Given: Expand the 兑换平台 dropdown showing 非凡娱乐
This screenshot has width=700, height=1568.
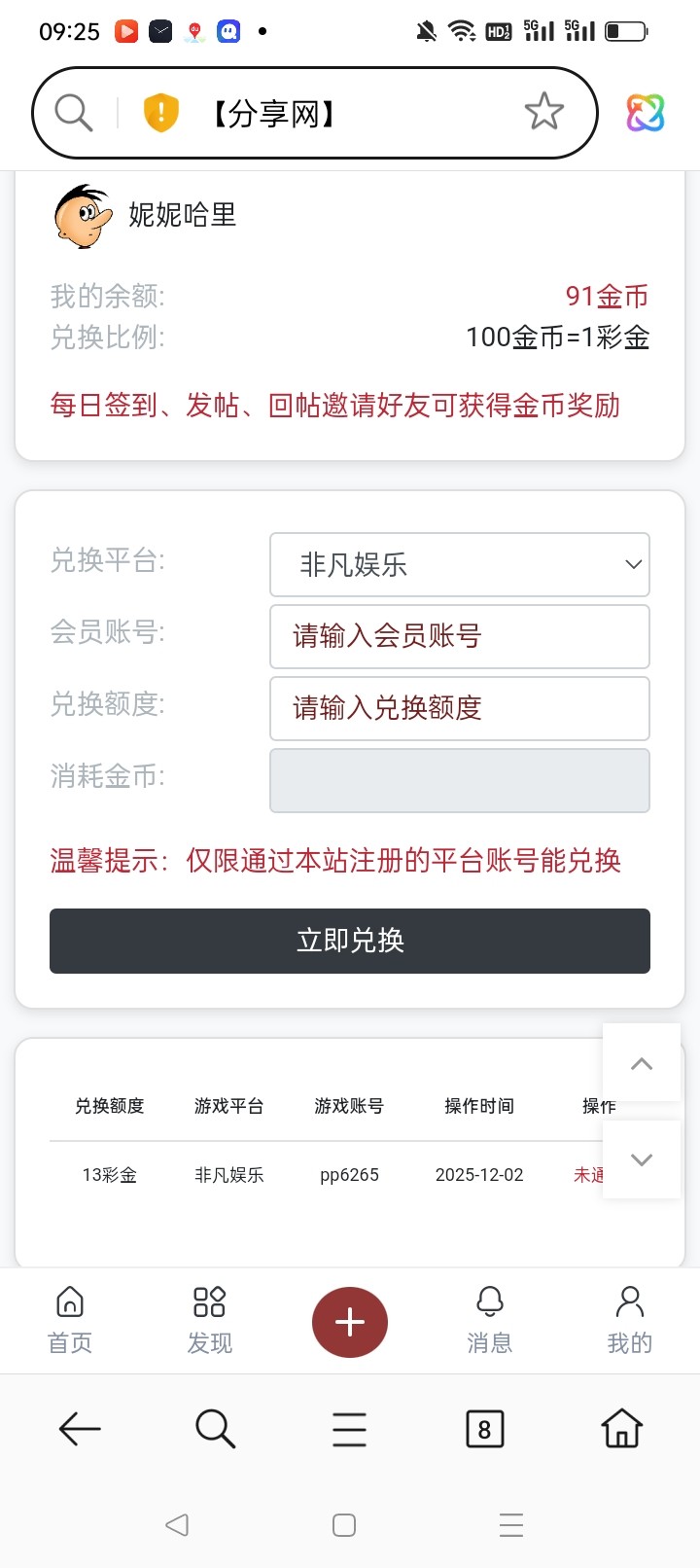Looking at the screenshot, I should [x=459, y=564].
